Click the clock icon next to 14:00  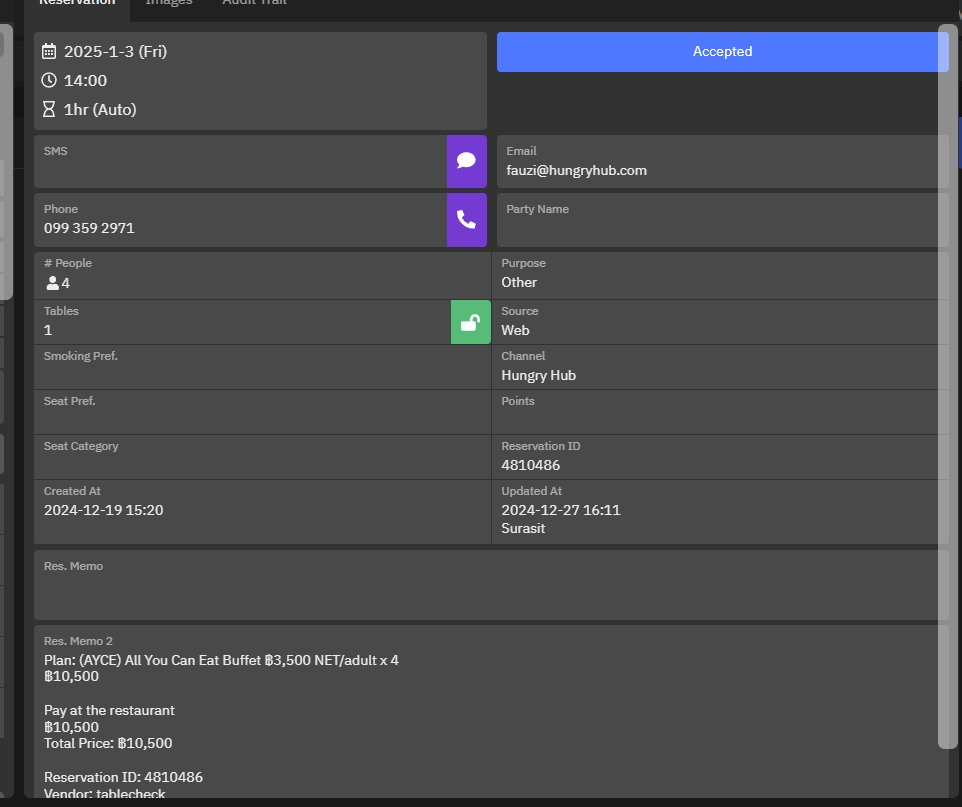49,81
